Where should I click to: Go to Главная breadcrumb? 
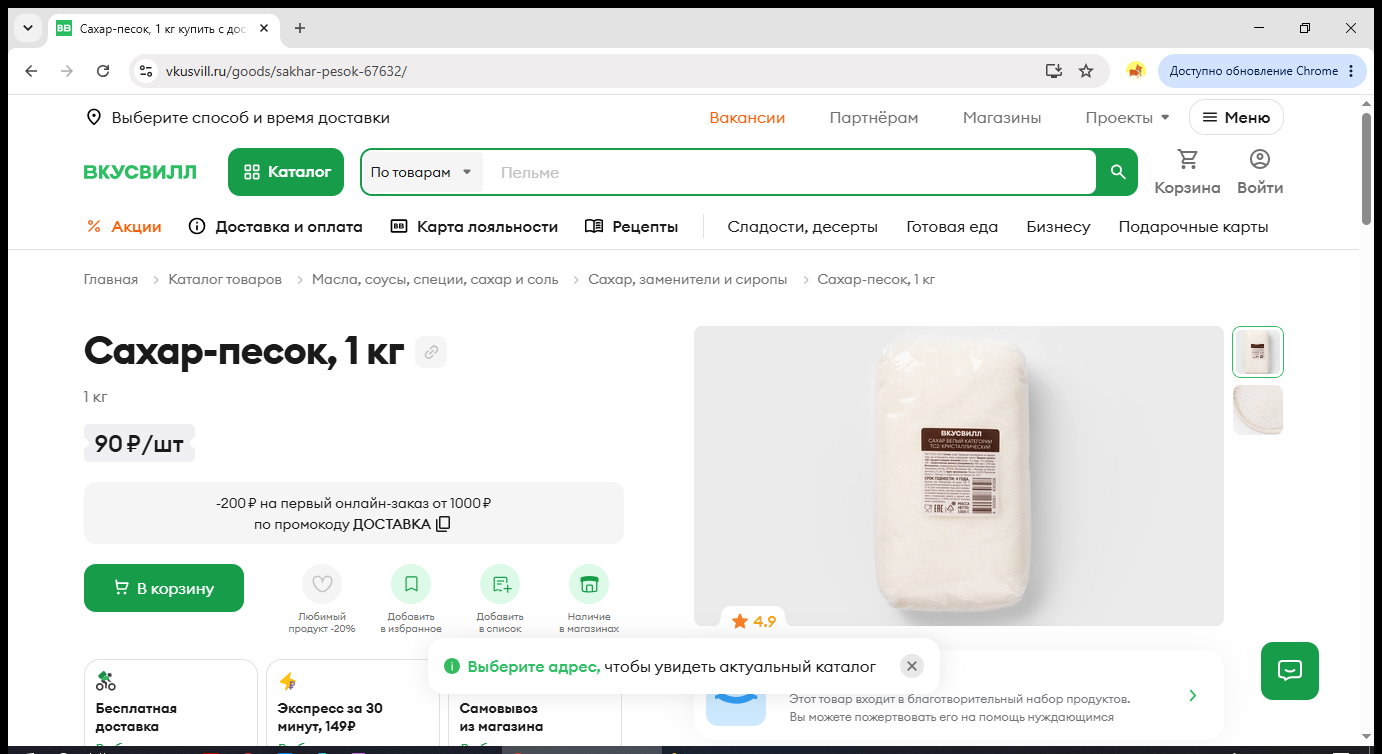(111, 280)
